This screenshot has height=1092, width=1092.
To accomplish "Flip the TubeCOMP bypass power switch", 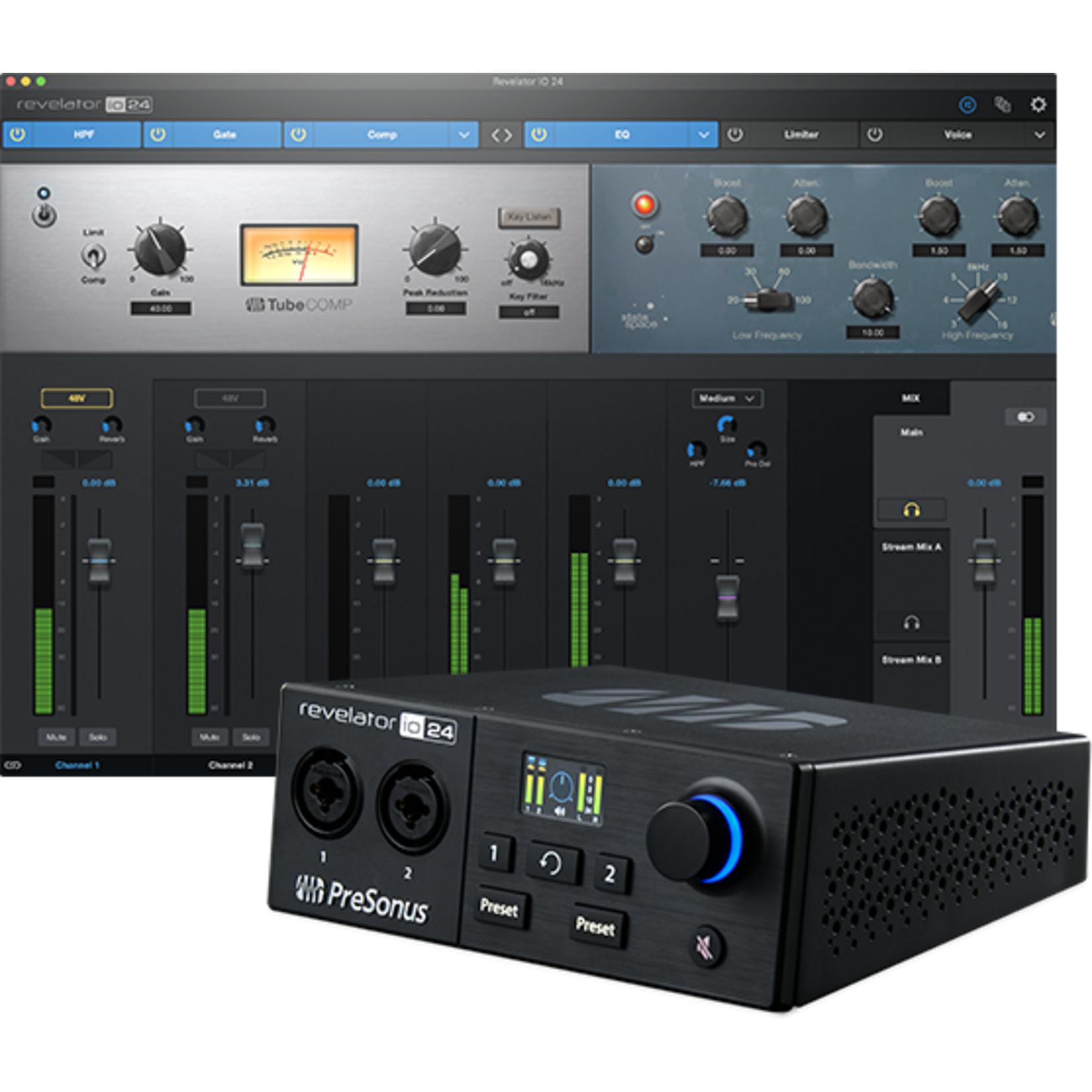I will point(44,214).
